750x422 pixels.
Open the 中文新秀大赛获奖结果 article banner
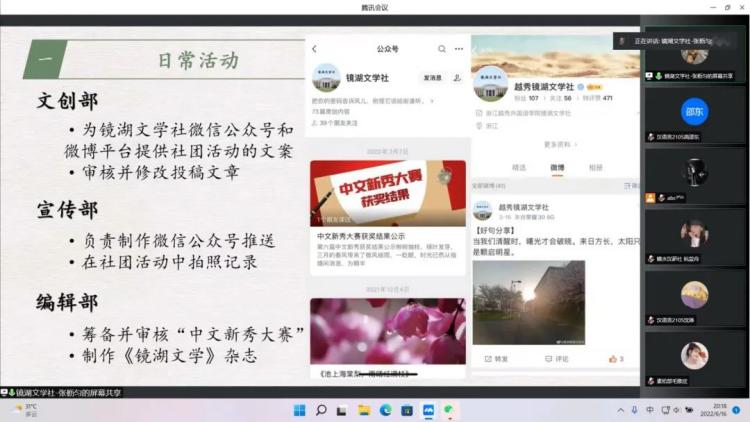(x=388, y=193)
